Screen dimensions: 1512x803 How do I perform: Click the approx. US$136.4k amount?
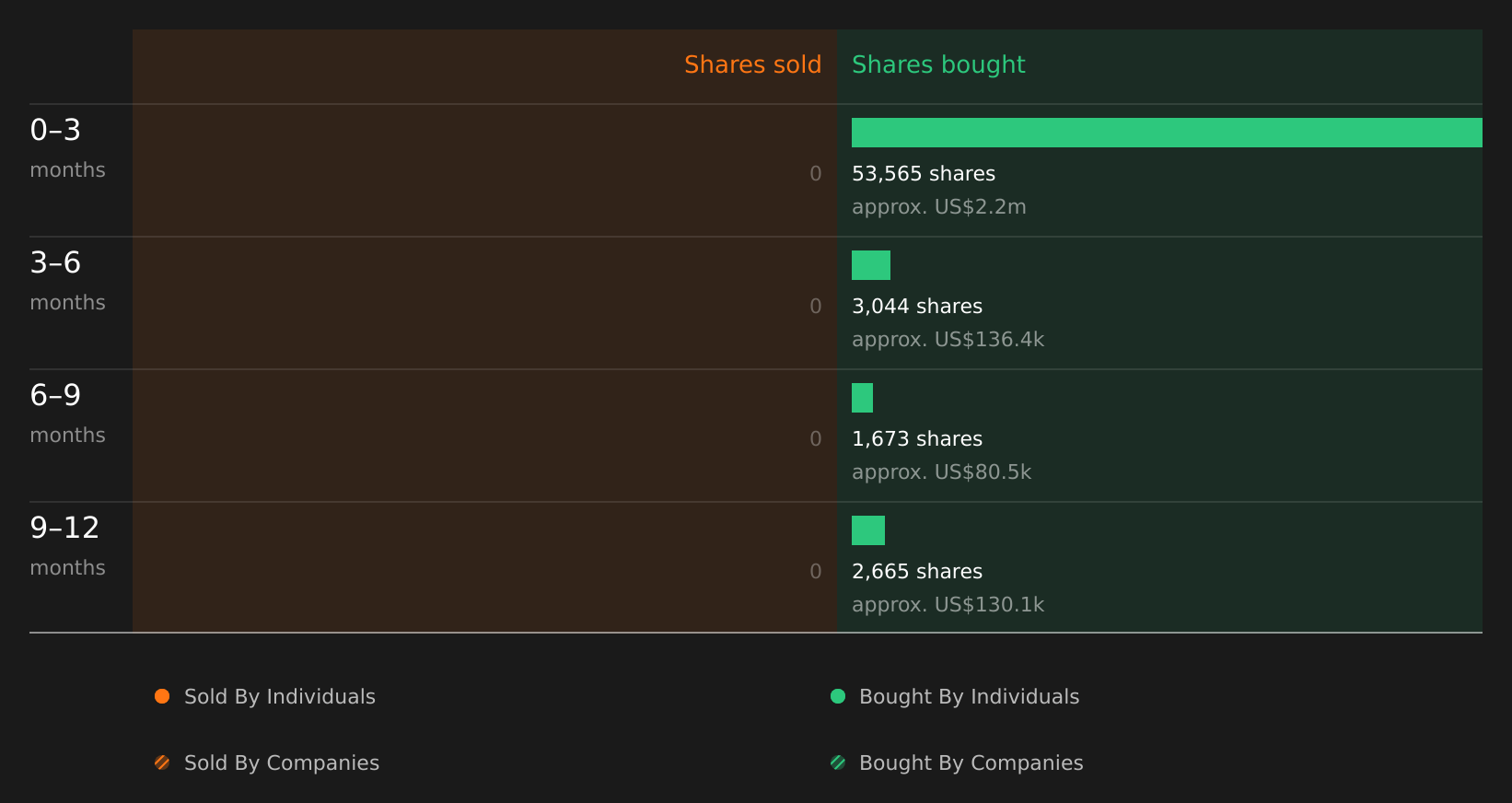pyautogui.click(x=948, y=340)
